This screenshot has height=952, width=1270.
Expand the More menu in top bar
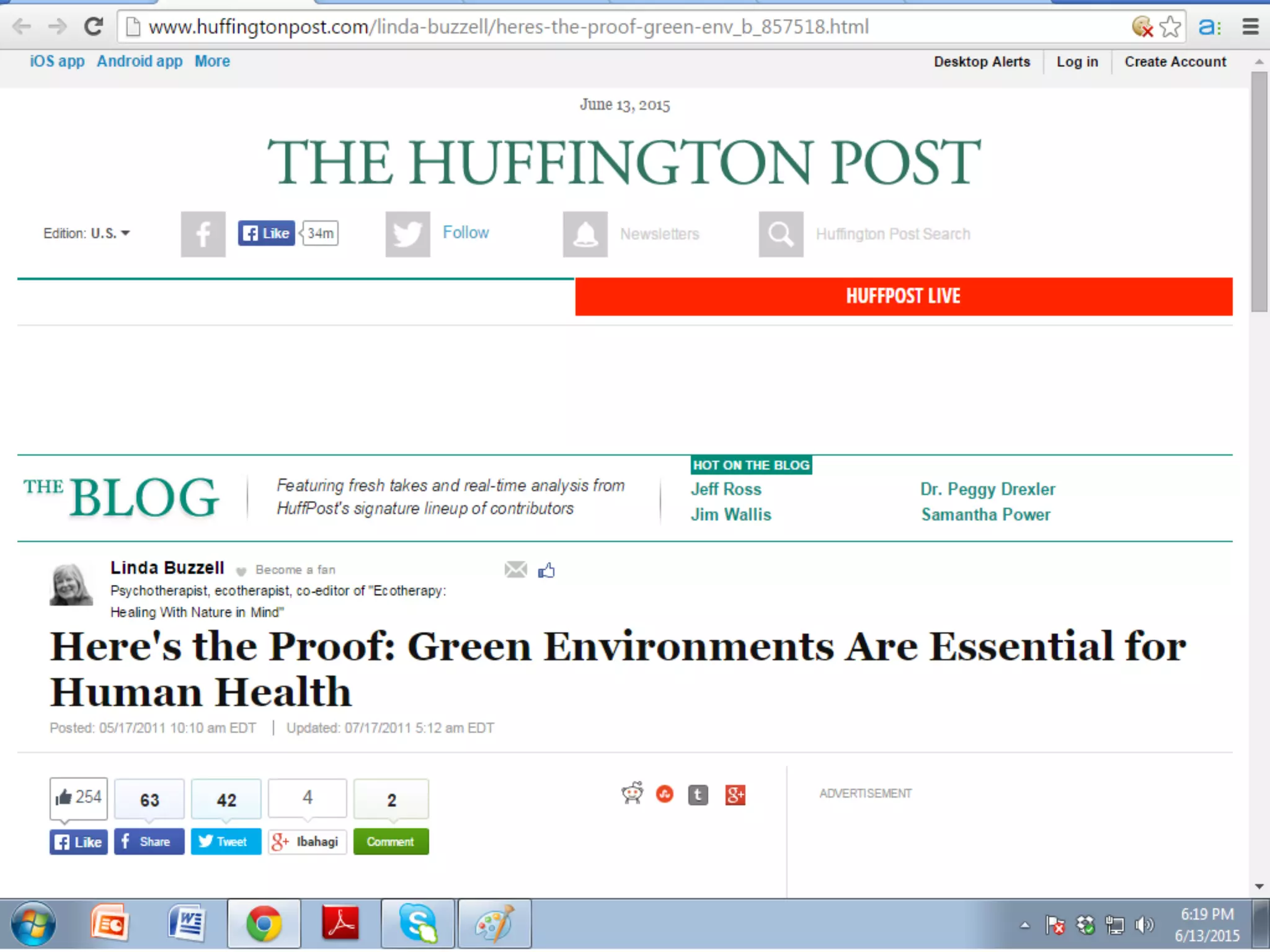point(212,61)
